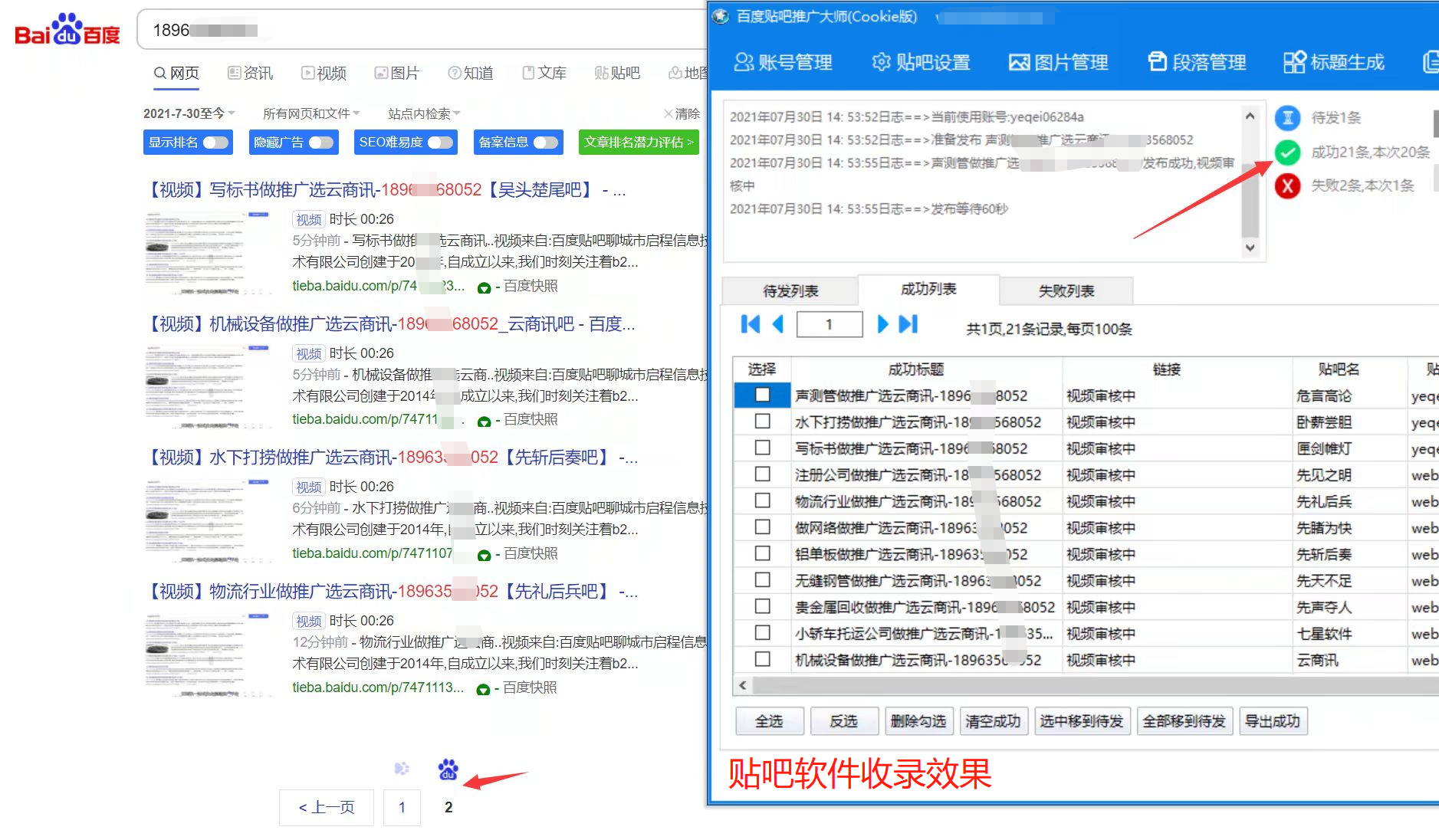Screen dimensions: 1439x840
Task: Click 全部移到待发 button
Action: click(1184, 721)
